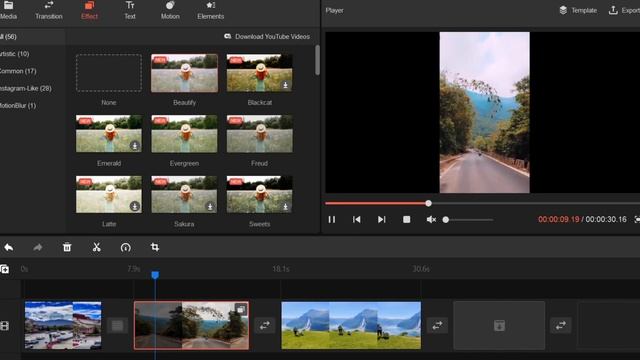Jump to next frame
The image size is (640, 360).
click(x=381, y=220)
